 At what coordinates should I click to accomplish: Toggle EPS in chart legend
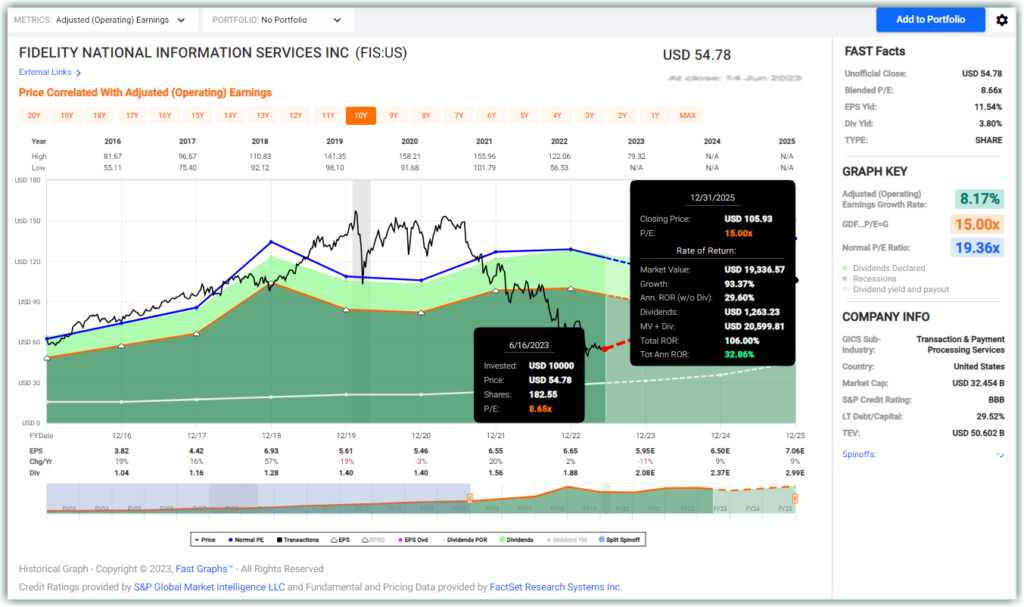(x=340, y=540)
